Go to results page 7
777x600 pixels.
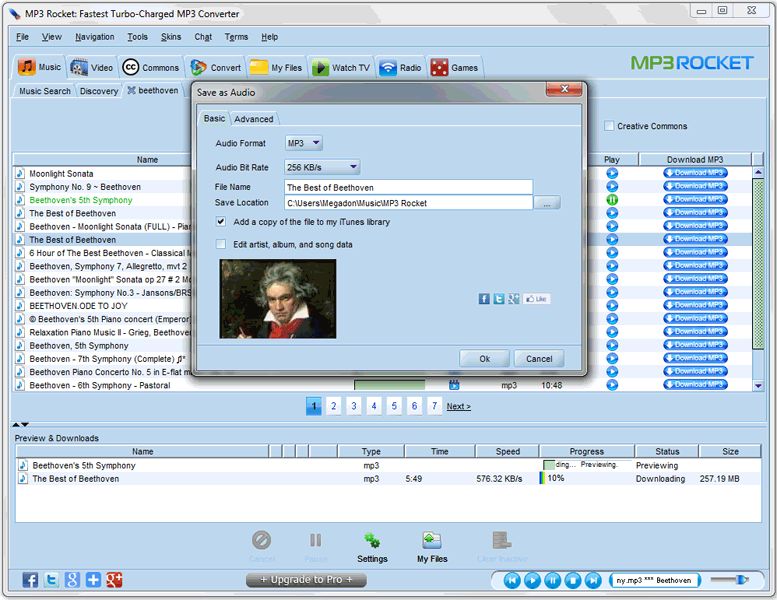point(434,406)
